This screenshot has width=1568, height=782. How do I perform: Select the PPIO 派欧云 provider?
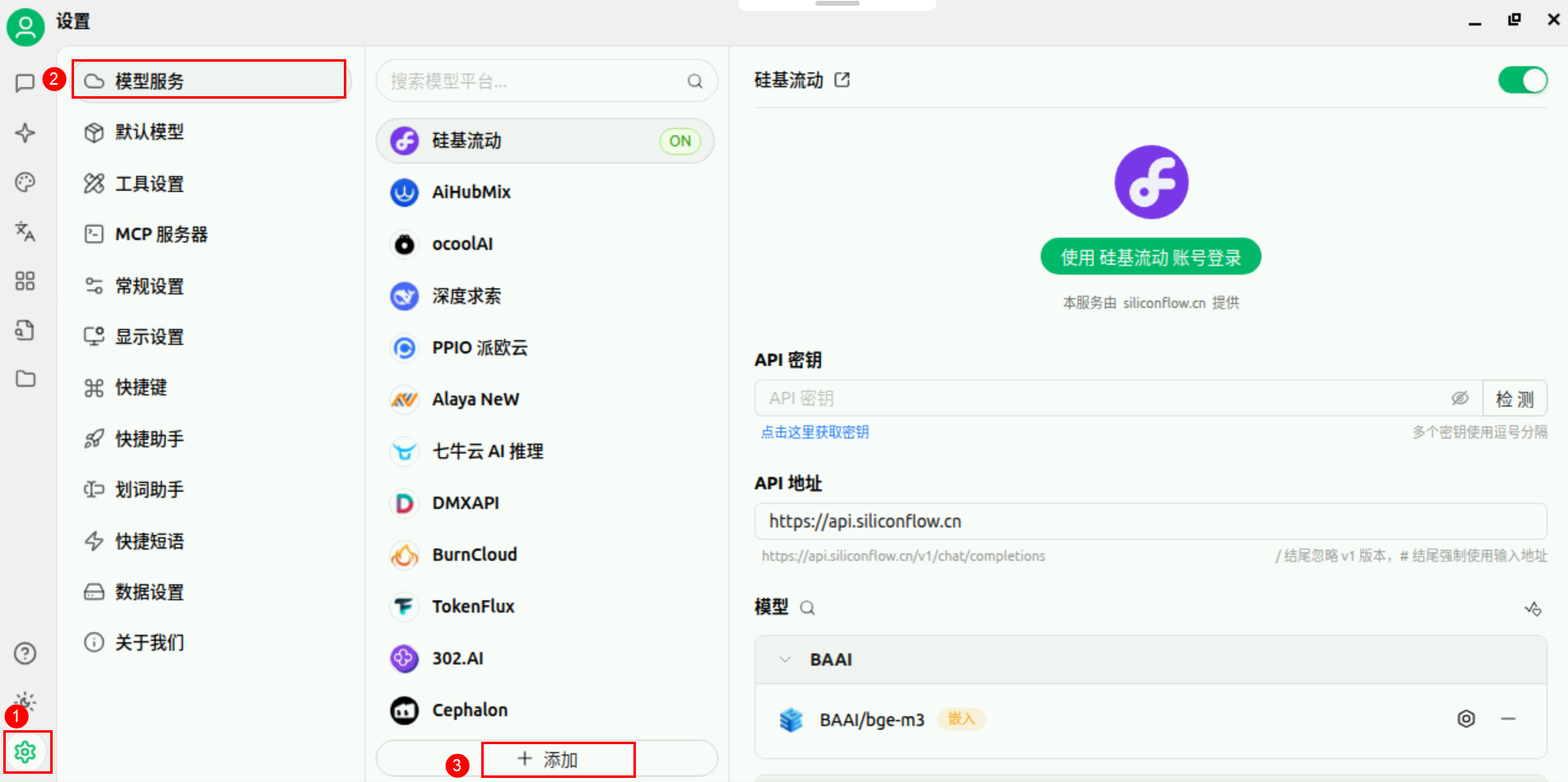[x=545, y=348]
